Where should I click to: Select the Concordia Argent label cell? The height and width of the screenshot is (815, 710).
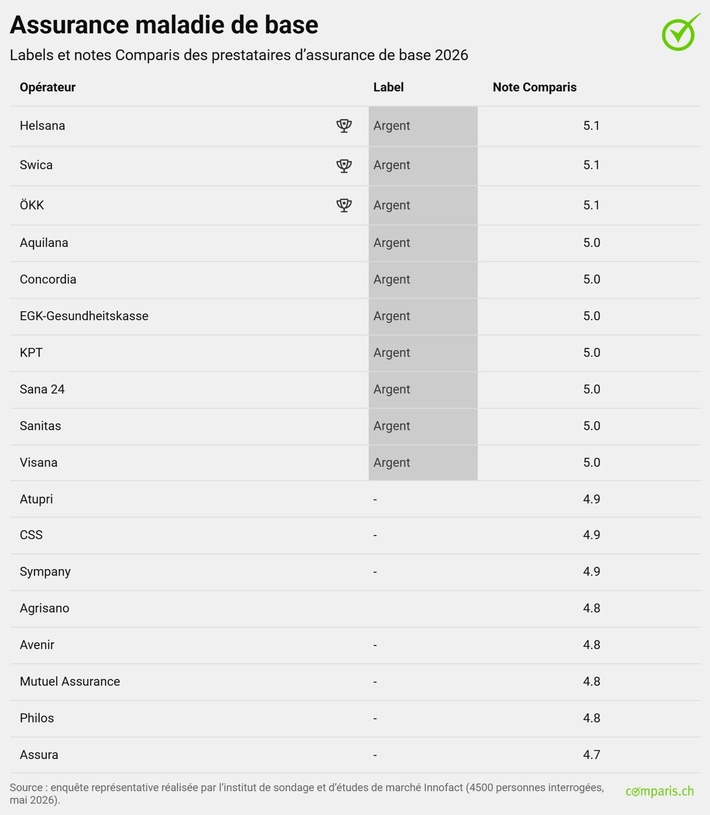tap(423, 280)
